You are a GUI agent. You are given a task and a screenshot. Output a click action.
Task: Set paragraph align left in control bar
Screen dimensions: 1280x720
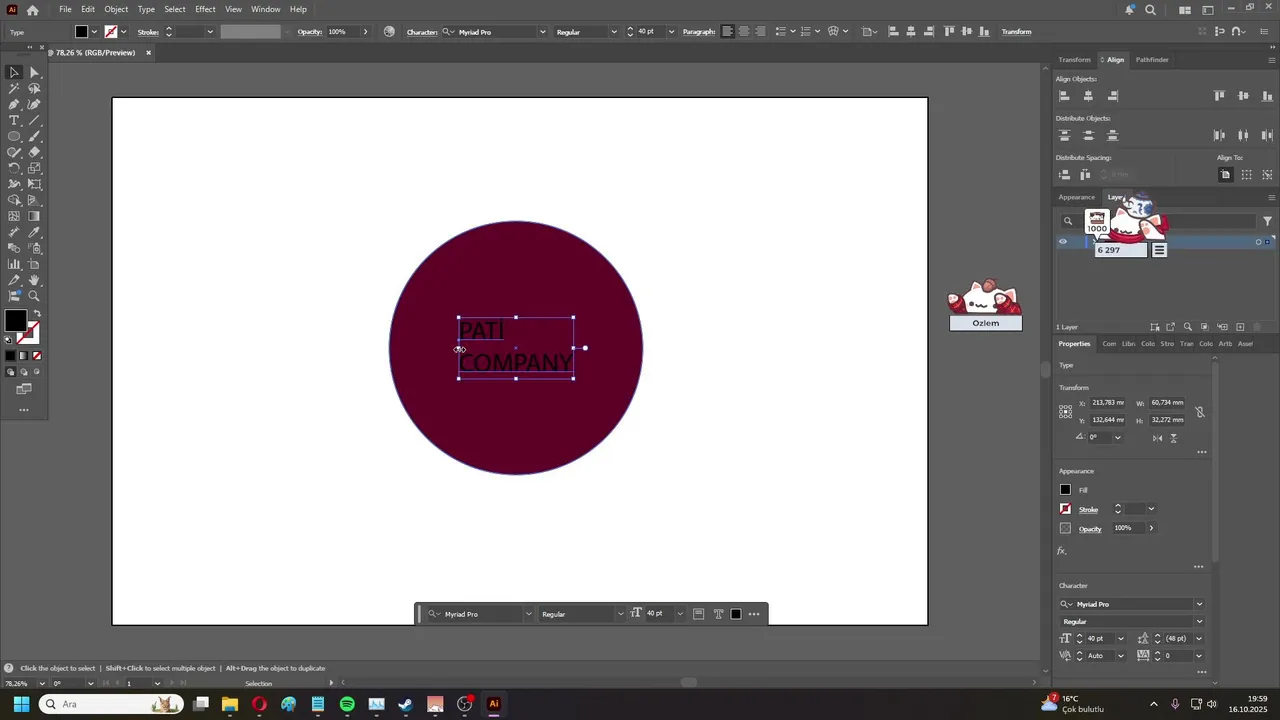tap(728, 31)
